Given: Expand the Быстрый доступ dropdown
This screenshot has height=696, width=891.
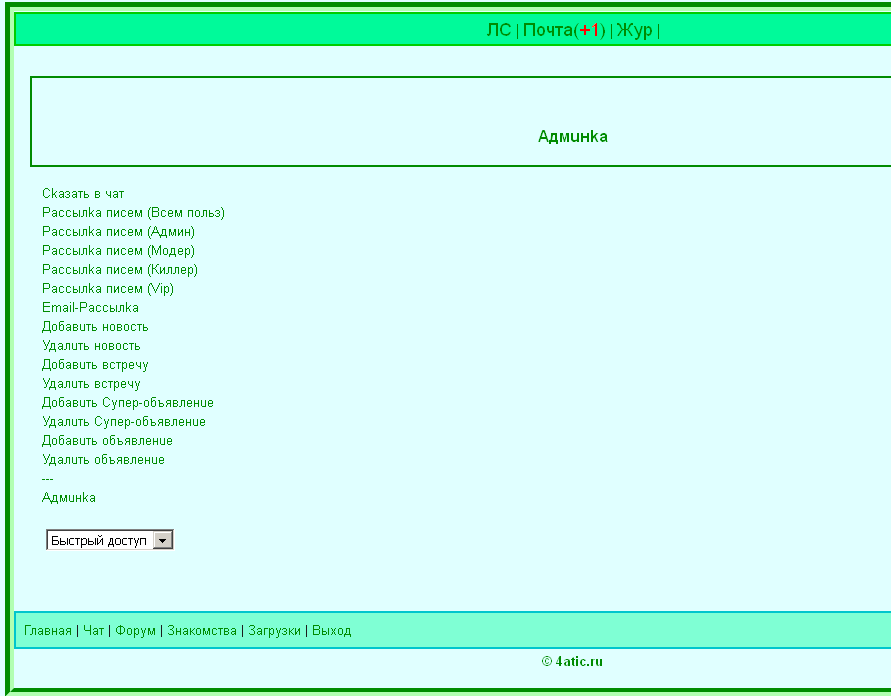Looking at the screenshot, I should click(163, 540).
